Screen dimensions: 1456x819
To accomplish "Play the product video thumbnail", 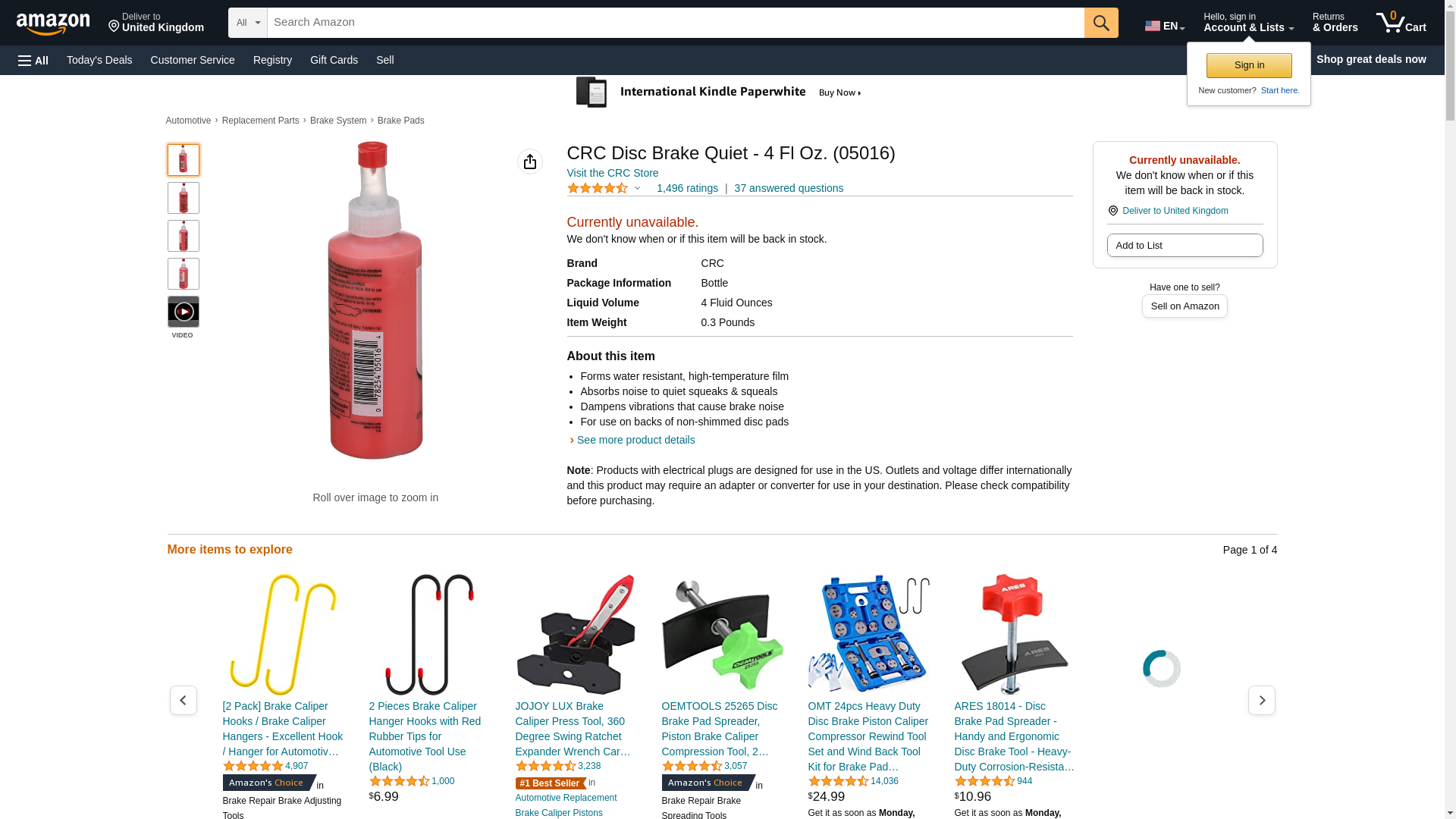I will 184,312.
